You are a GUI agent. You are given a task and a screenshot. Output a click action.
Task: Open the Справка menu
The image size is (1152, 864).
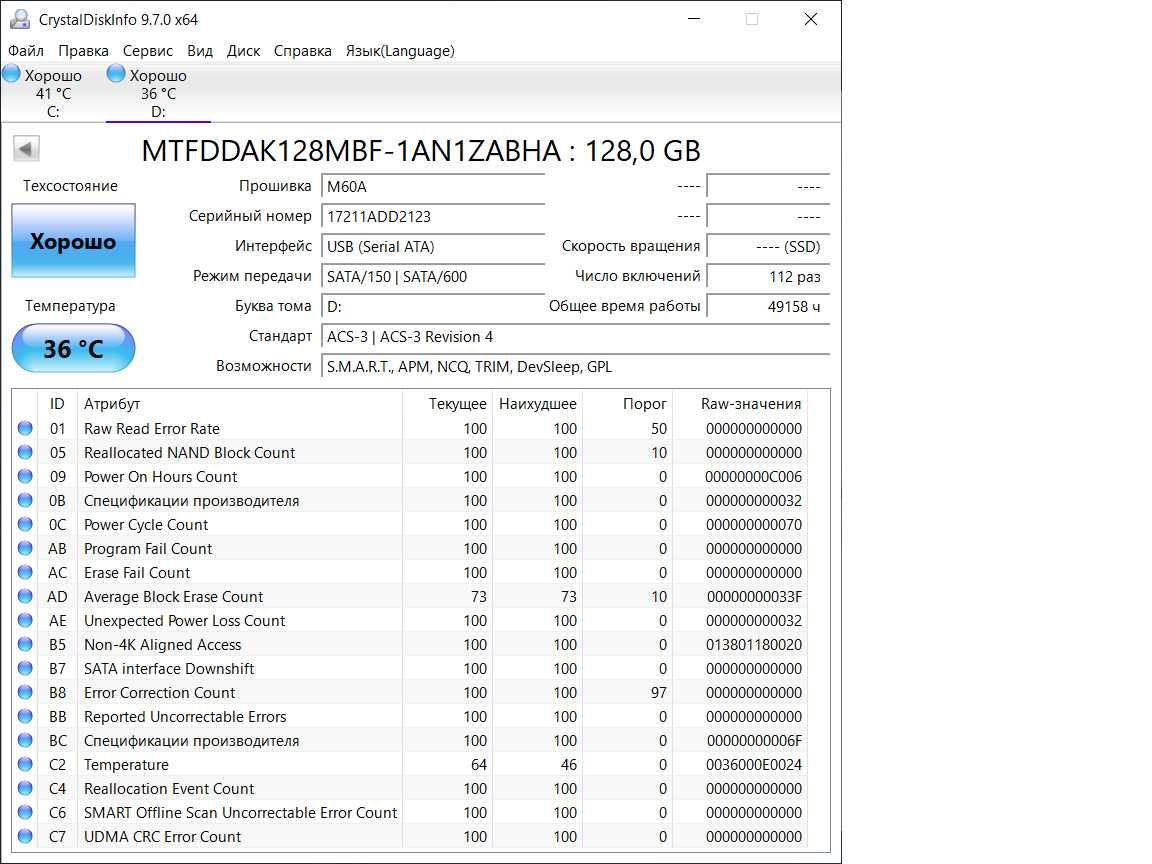[x=303, y=51]
